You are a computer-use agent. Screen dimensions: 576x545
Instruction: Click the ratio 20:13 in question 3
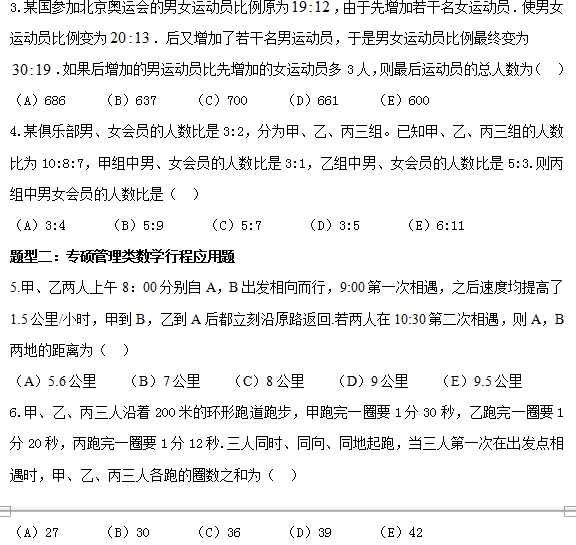click(x=130, y=38)
